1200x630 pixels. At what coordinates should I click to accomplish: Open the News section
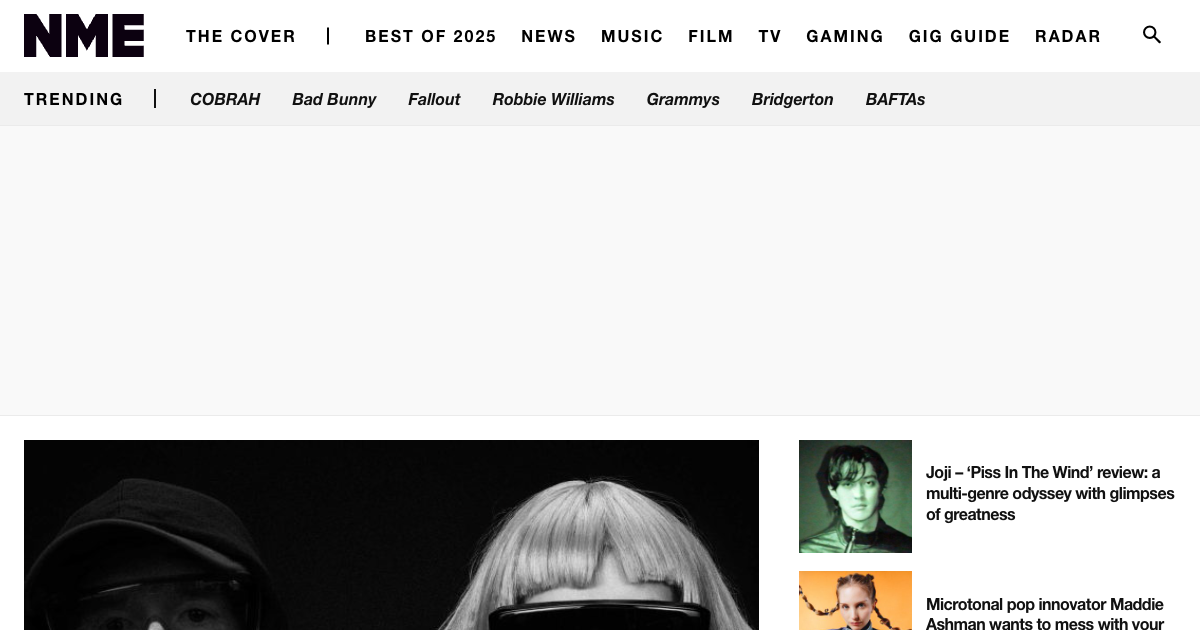[549, 36]
